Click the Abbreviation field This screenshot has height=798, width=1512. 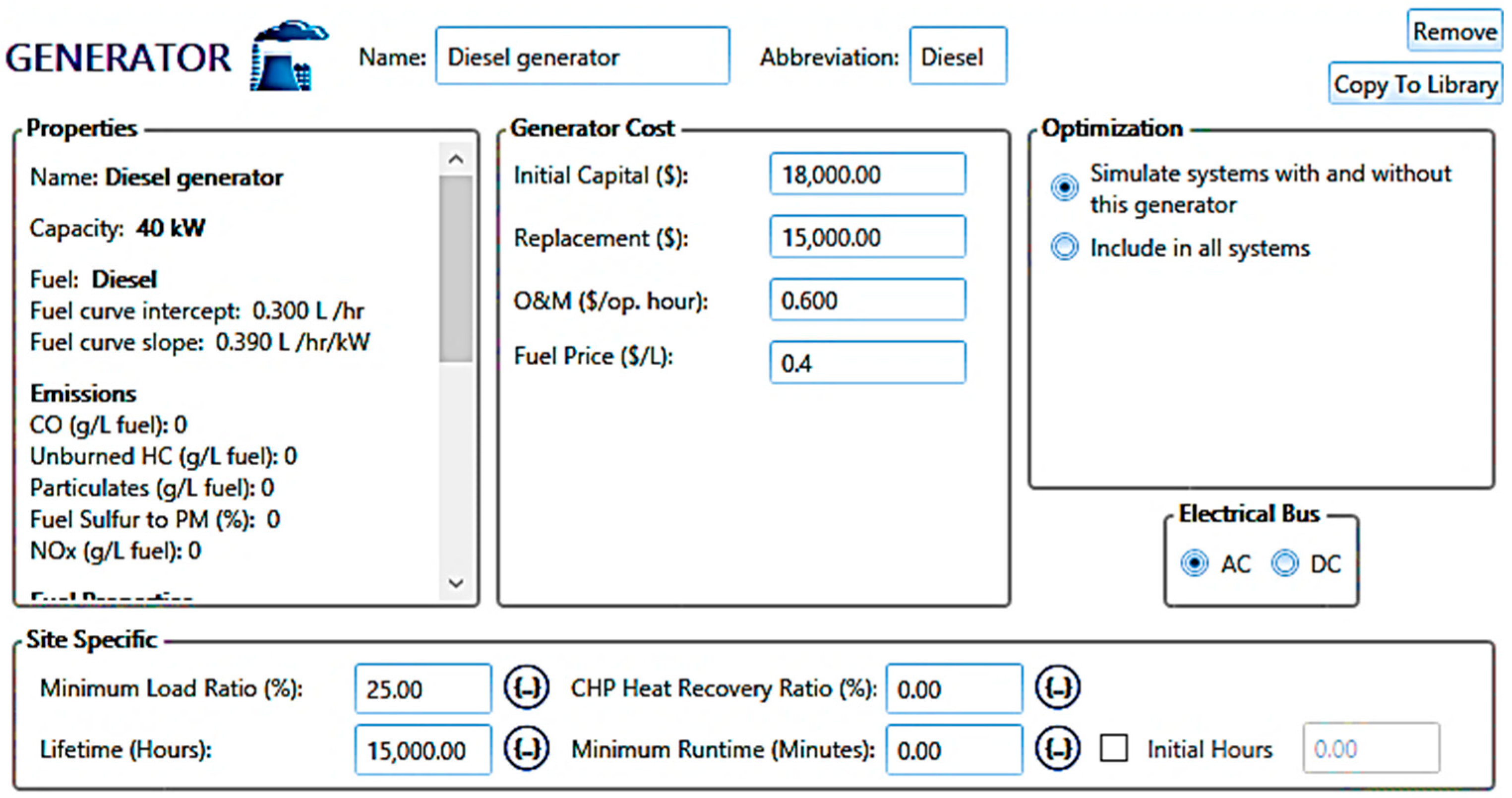[957, 57]
